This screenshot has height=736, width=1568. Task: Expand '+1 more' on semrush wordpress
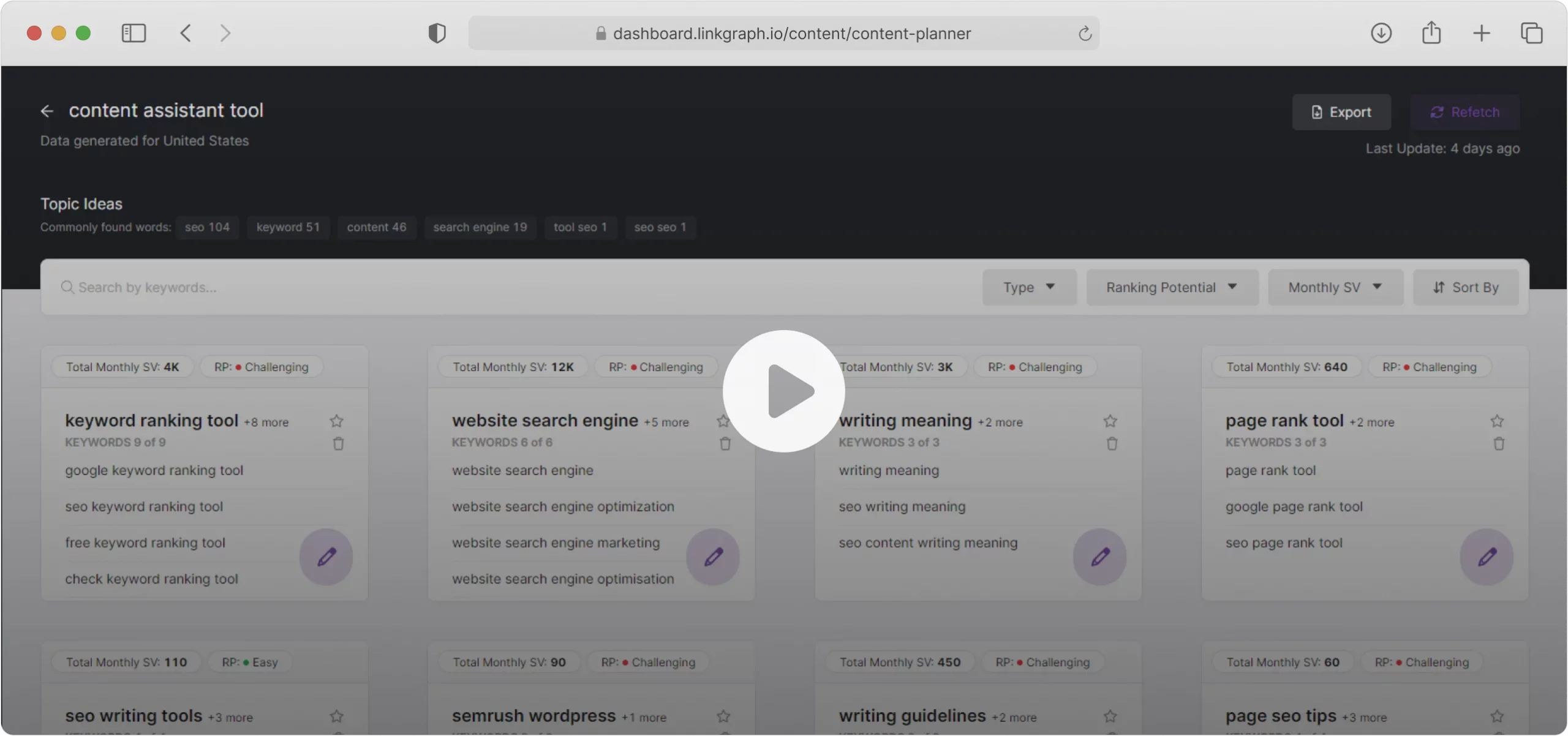click(x=644, y=718)
